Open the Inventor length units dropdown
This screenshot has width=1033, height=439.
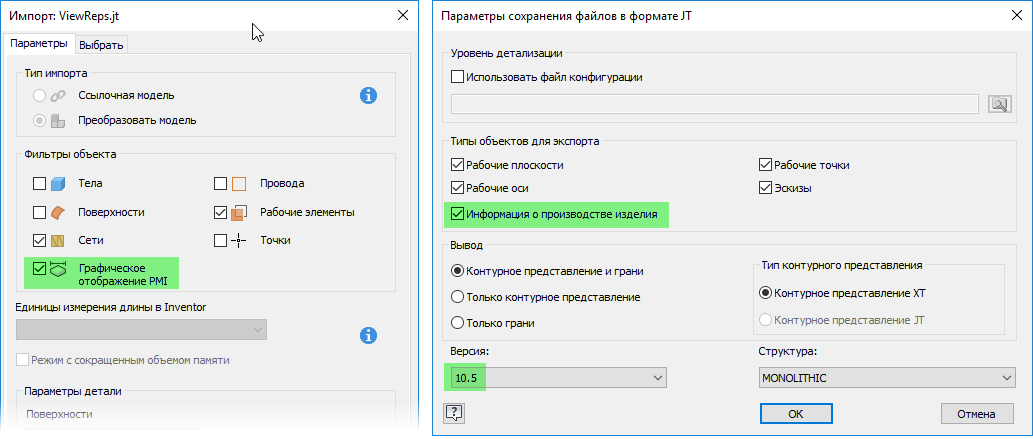pos(141,329)
